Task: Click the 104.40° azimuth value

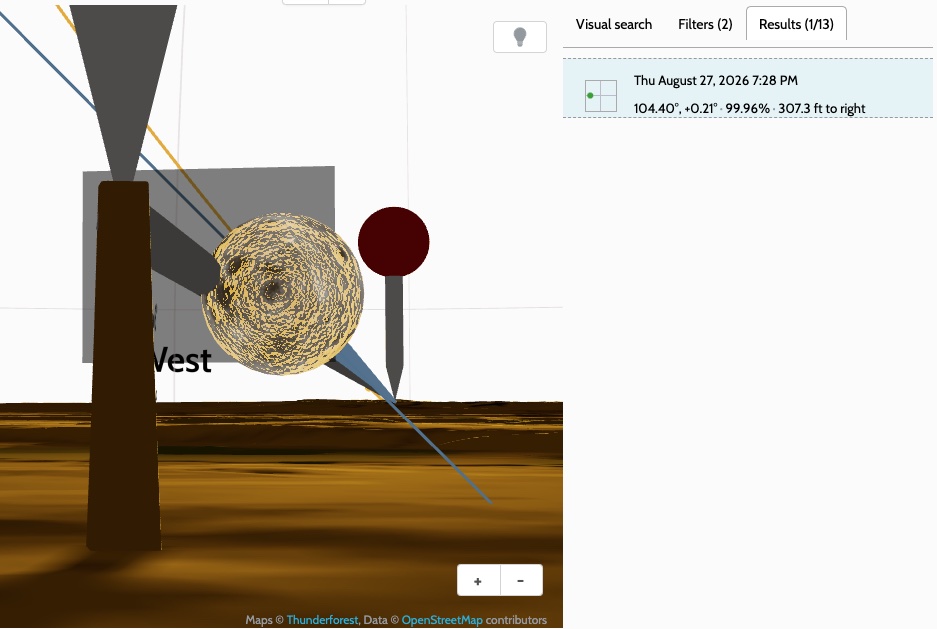Action: [x=658, y=108]
